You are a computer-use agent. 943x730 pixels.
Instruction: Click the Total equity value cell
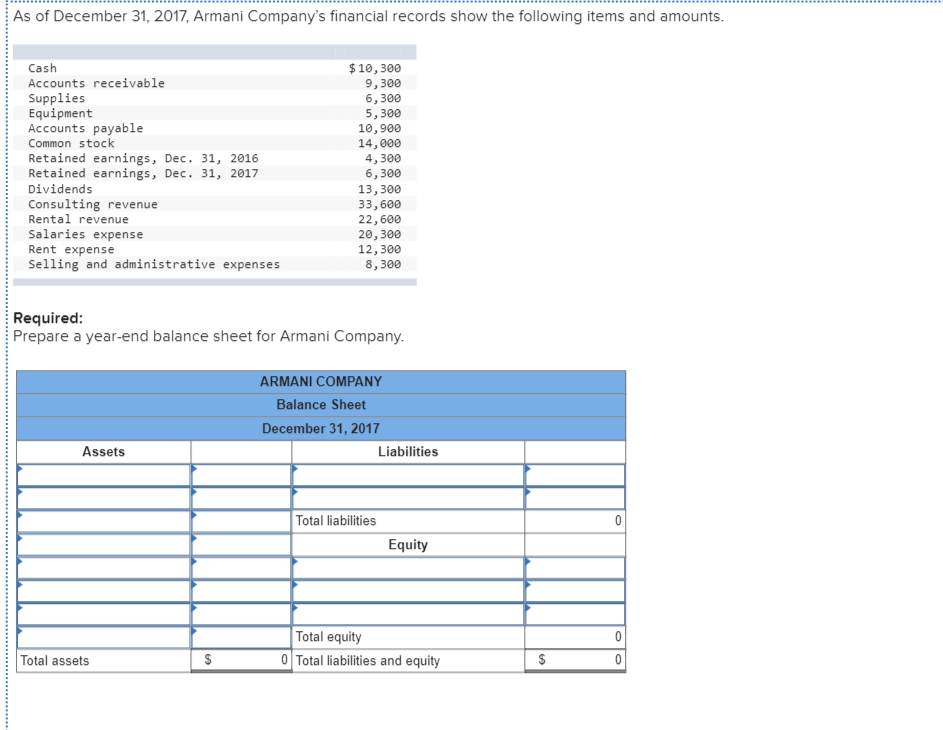(575, 637)
